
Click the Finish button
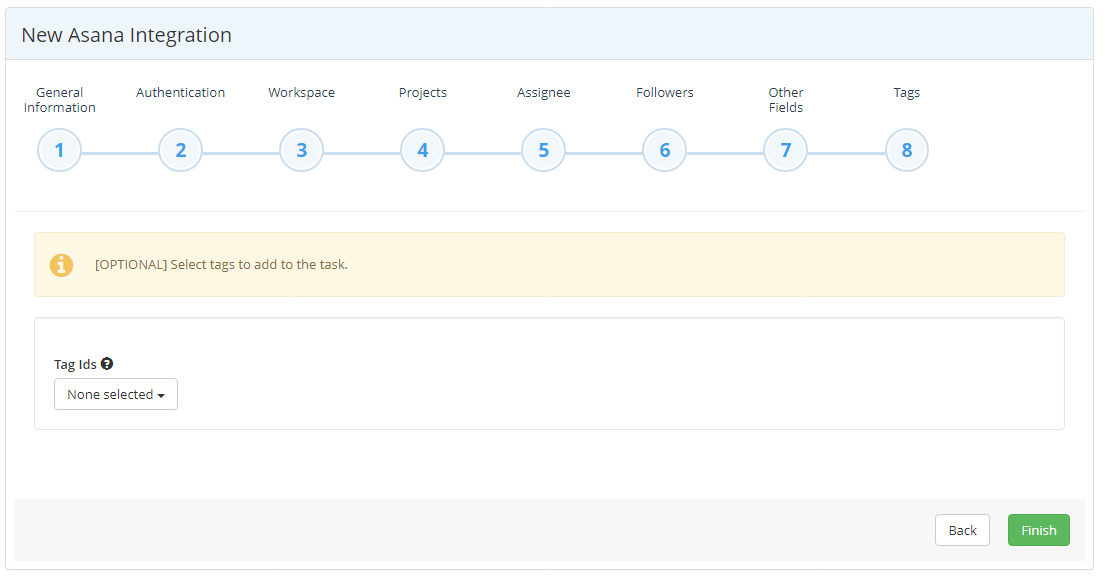1038,529
